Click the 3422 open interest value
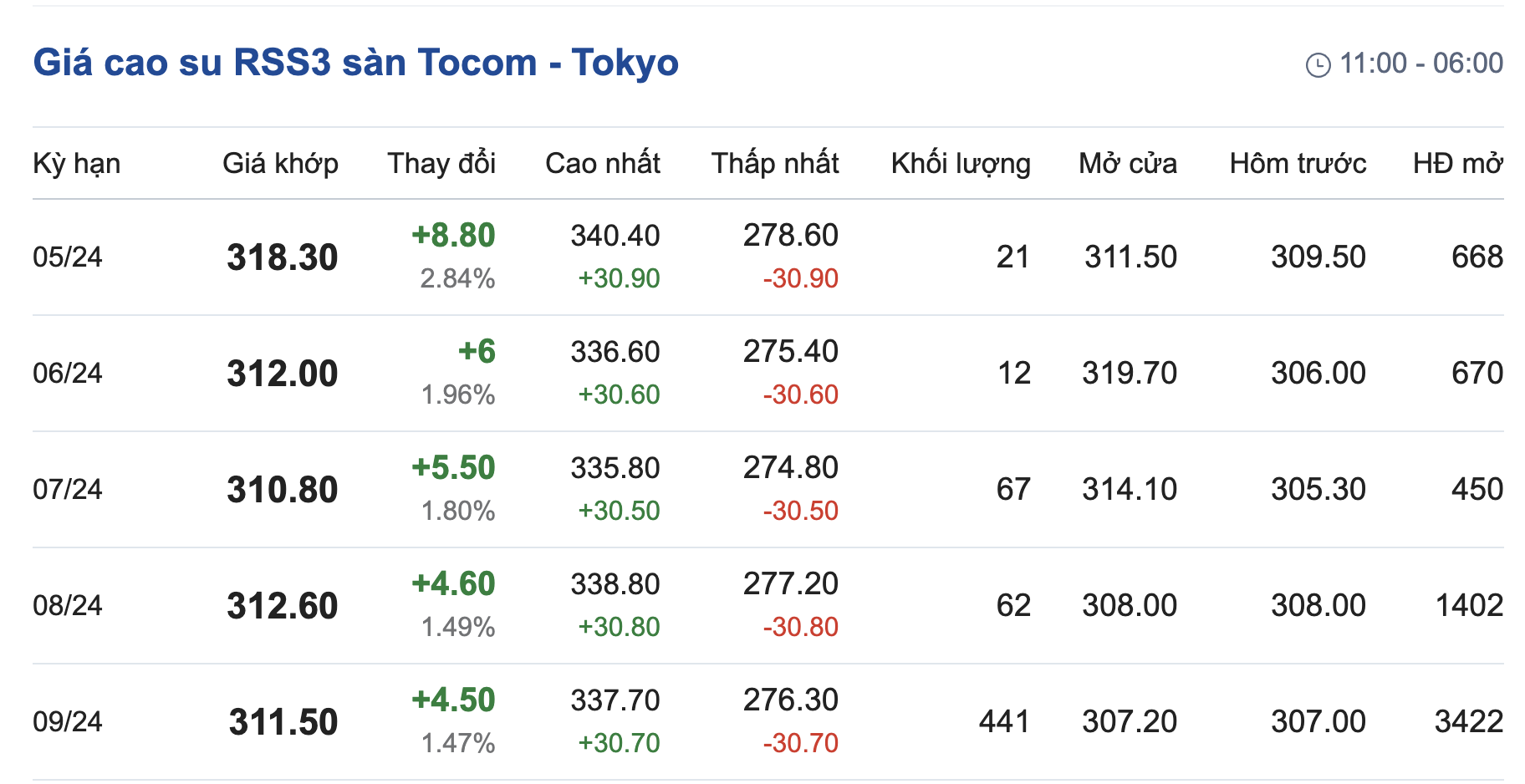The height and width of the screenshot is (784, 1525). point(1468,721)
